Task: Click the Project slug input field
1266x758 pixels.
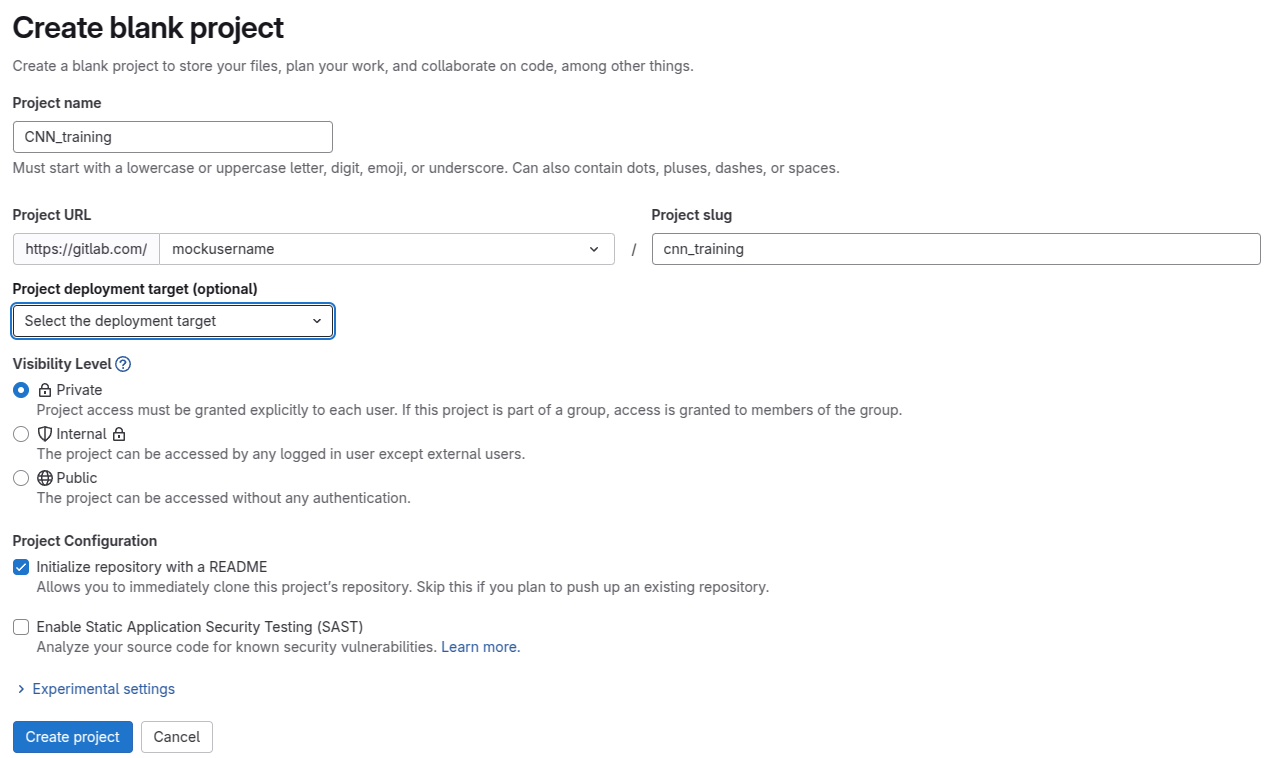Action: point(955,249)
